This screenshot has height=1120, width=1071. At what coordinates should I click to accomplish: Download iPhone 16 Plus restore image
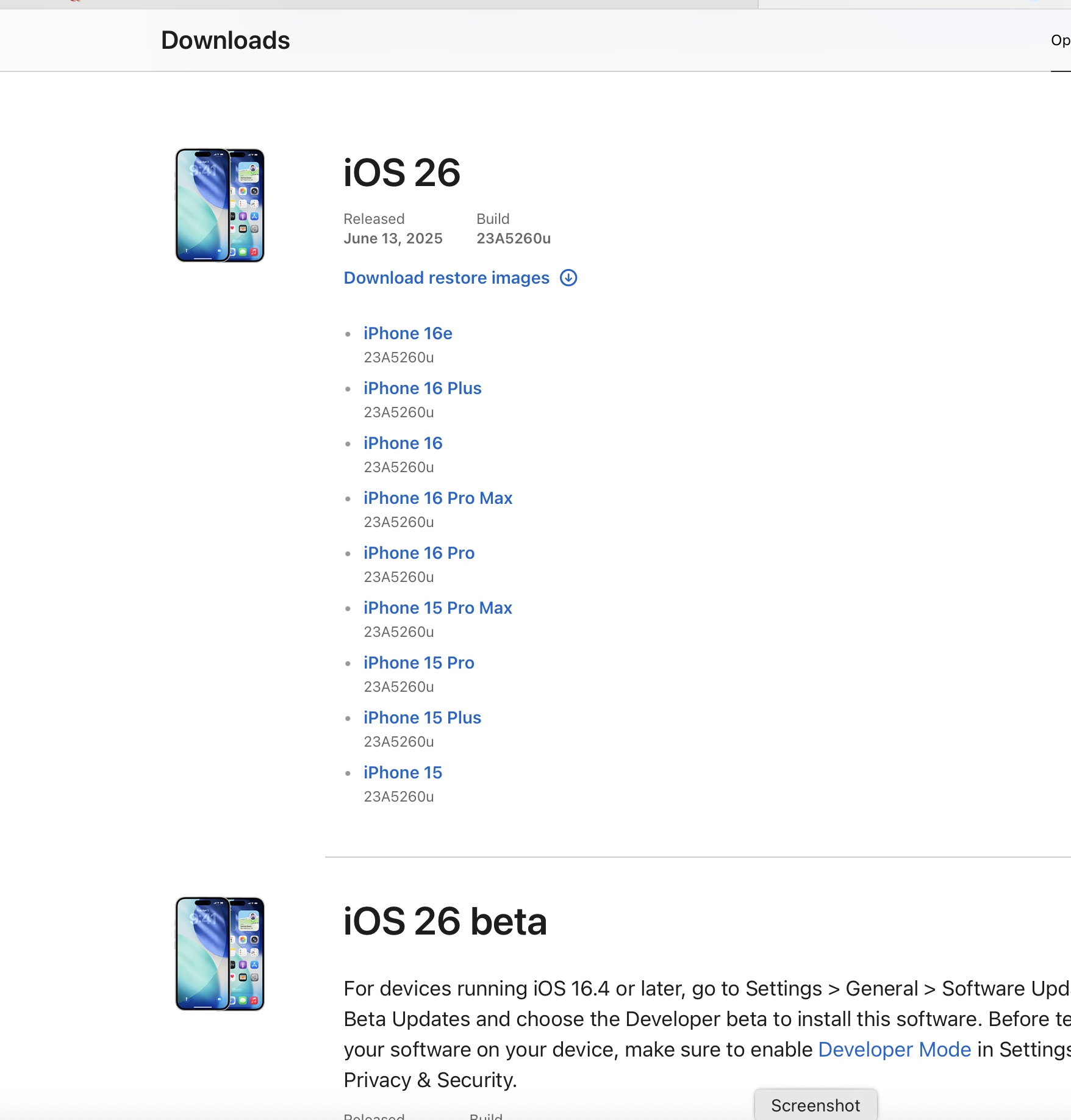(423, 388)
